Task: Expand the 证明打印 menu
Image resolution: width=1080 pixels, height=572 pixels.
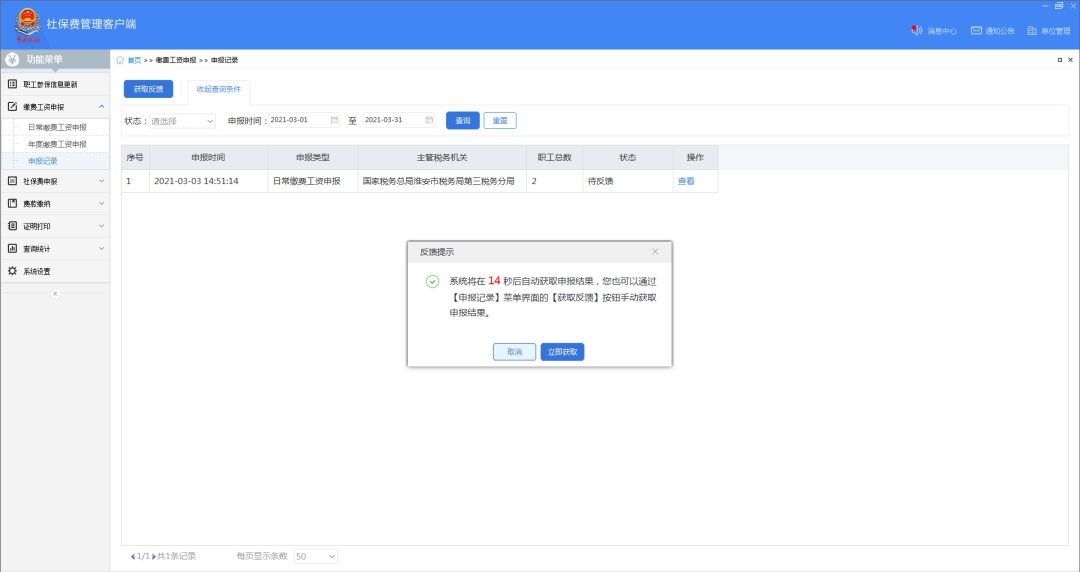Action: click(x=55, y=226)
